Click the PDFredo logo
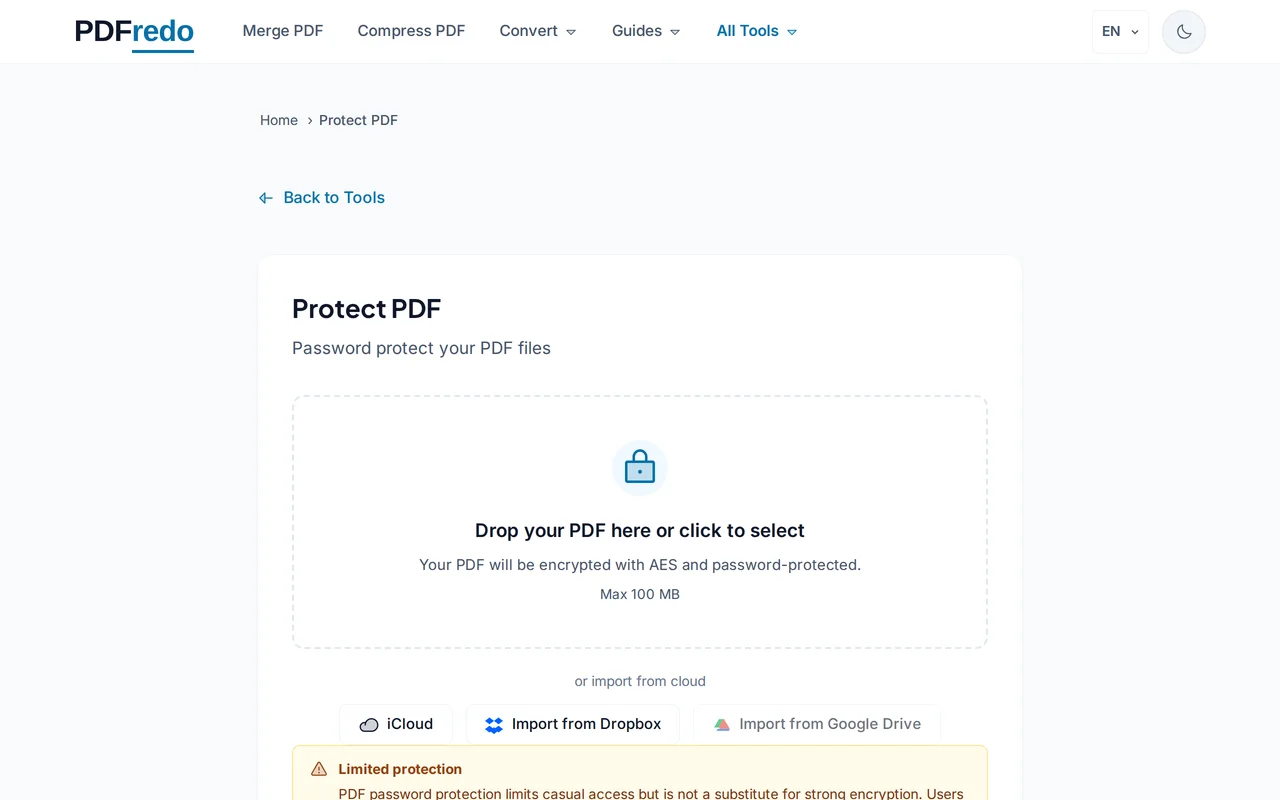Screen dimensions: 1280x800 [134, 31]
